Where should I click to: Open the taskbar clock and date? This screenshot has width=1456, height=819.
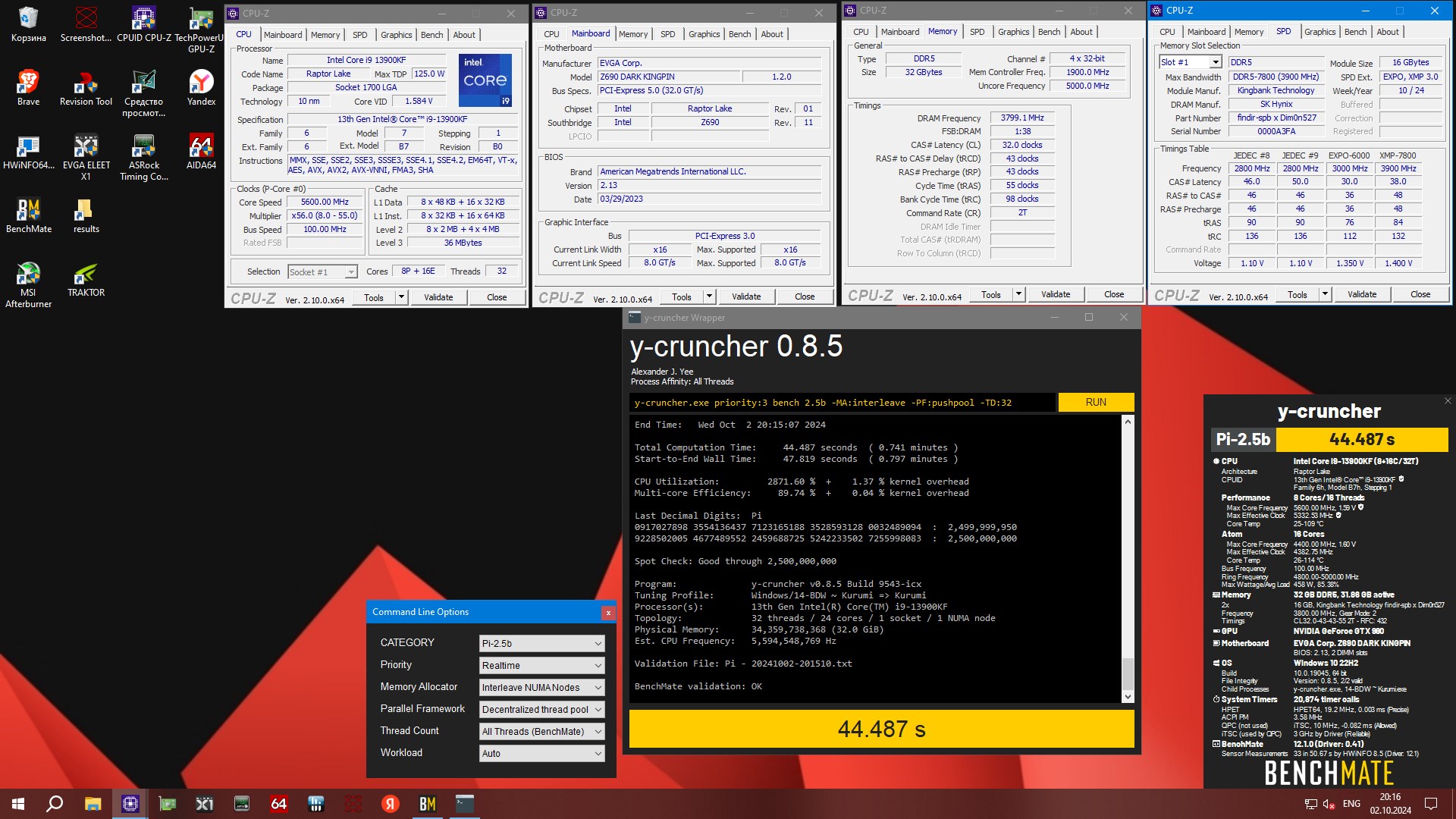pyautogui.click(x=1390, y=804)
